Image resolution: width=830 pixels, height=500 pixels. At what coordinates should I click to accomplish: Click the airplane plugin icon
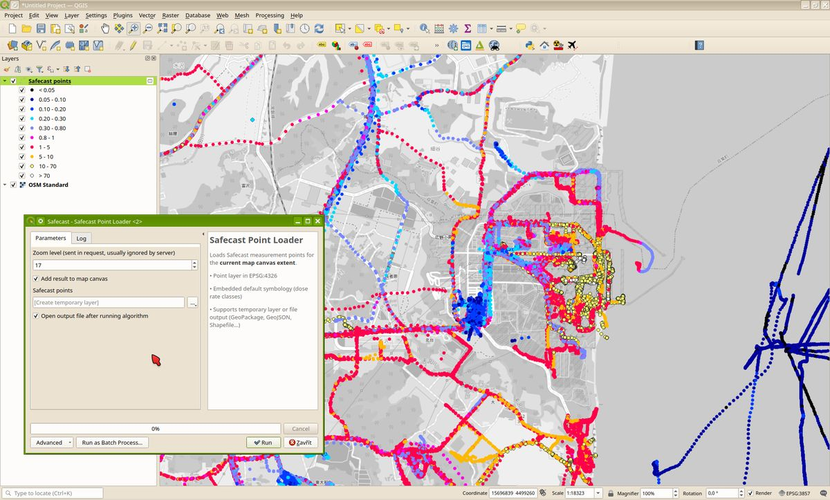coord(572,46)
